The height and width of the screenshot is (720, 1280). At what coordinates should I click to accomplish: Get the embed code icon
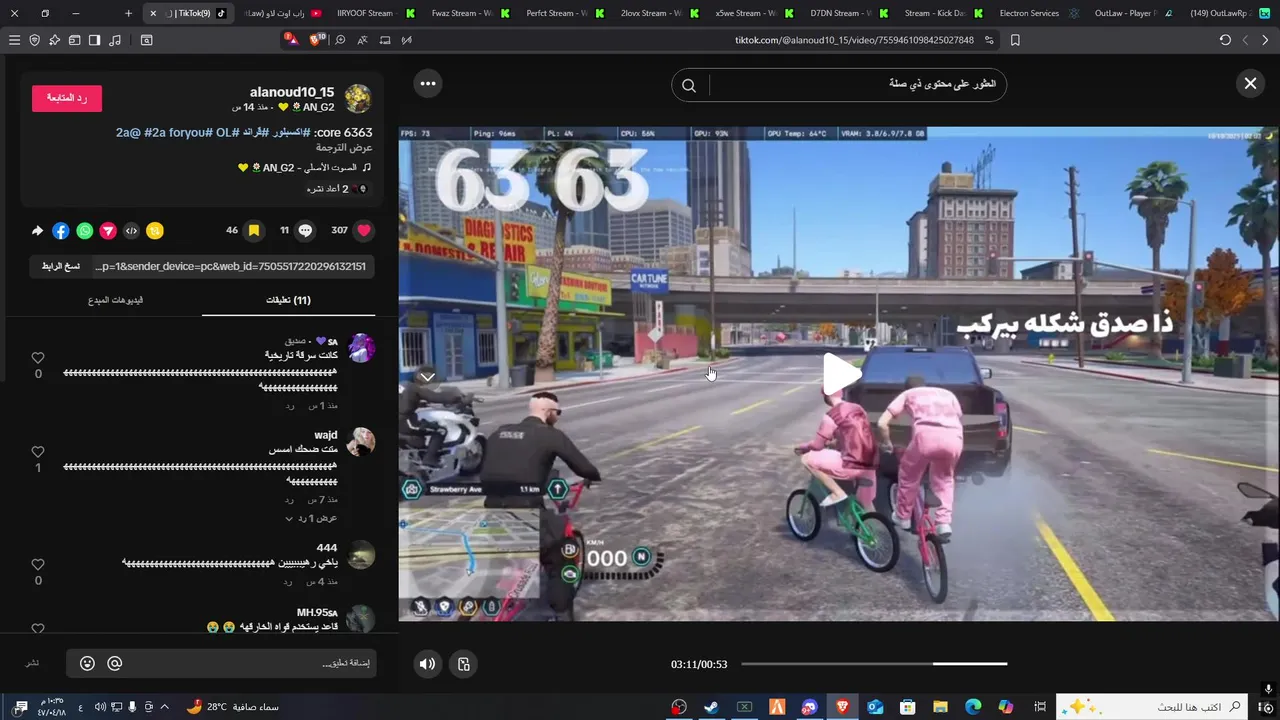click(x=131, y=230)
